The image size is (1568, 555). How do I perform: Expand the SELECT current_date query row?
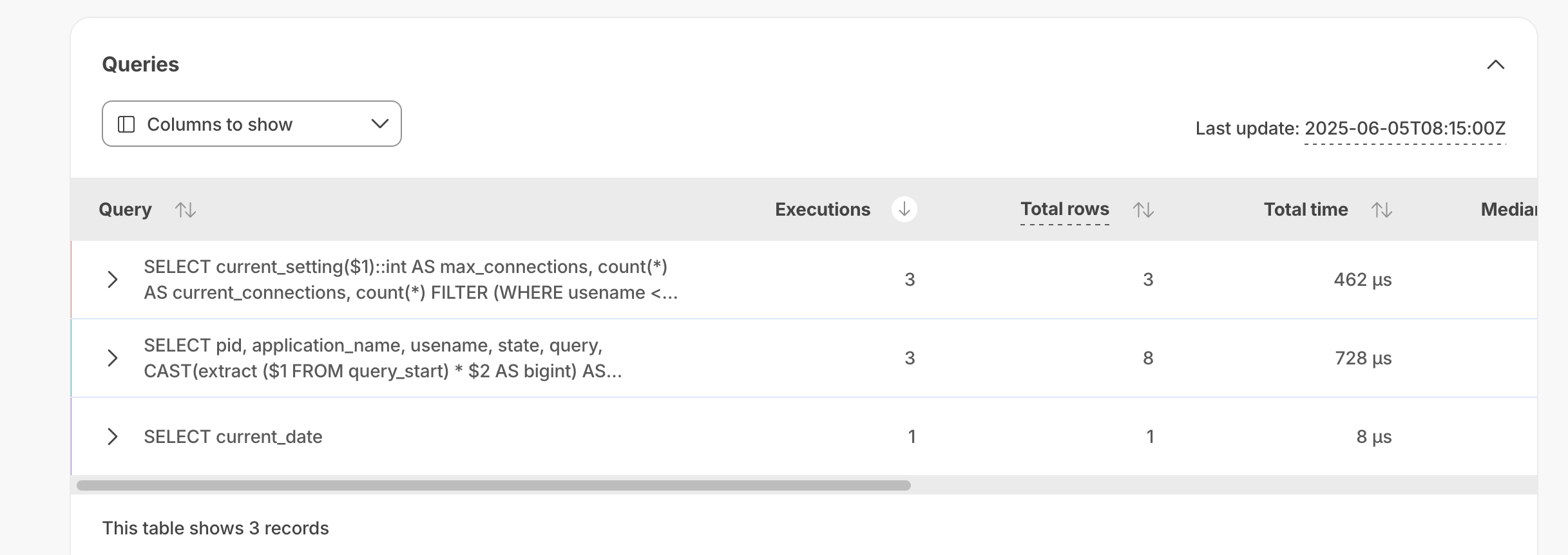coord(112,437)
